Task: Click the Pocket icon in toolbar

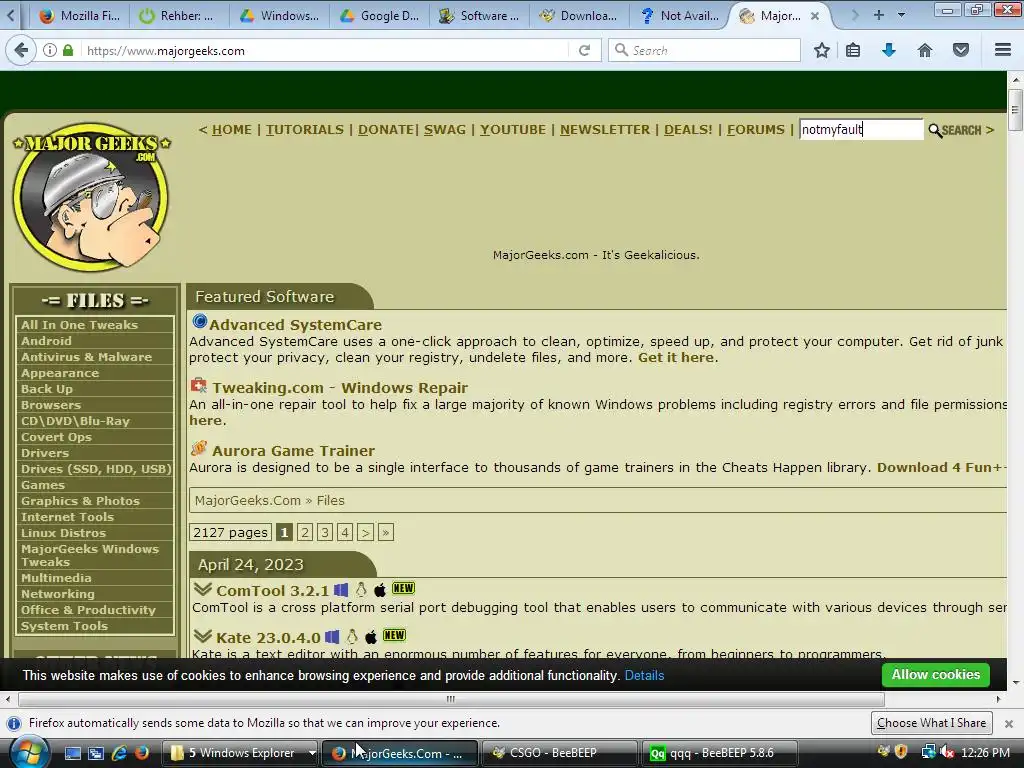Action: tap(961, 50)
